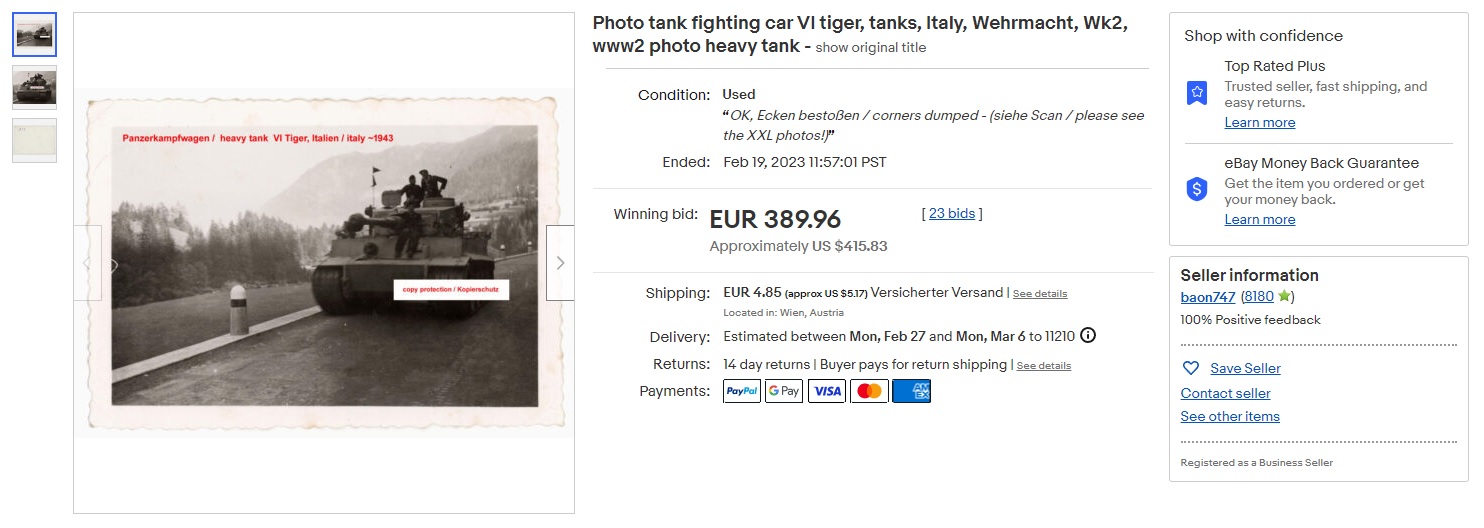Click Contact seller link
Viewport: 1484px width, 528px height.
pos(1225,393)
